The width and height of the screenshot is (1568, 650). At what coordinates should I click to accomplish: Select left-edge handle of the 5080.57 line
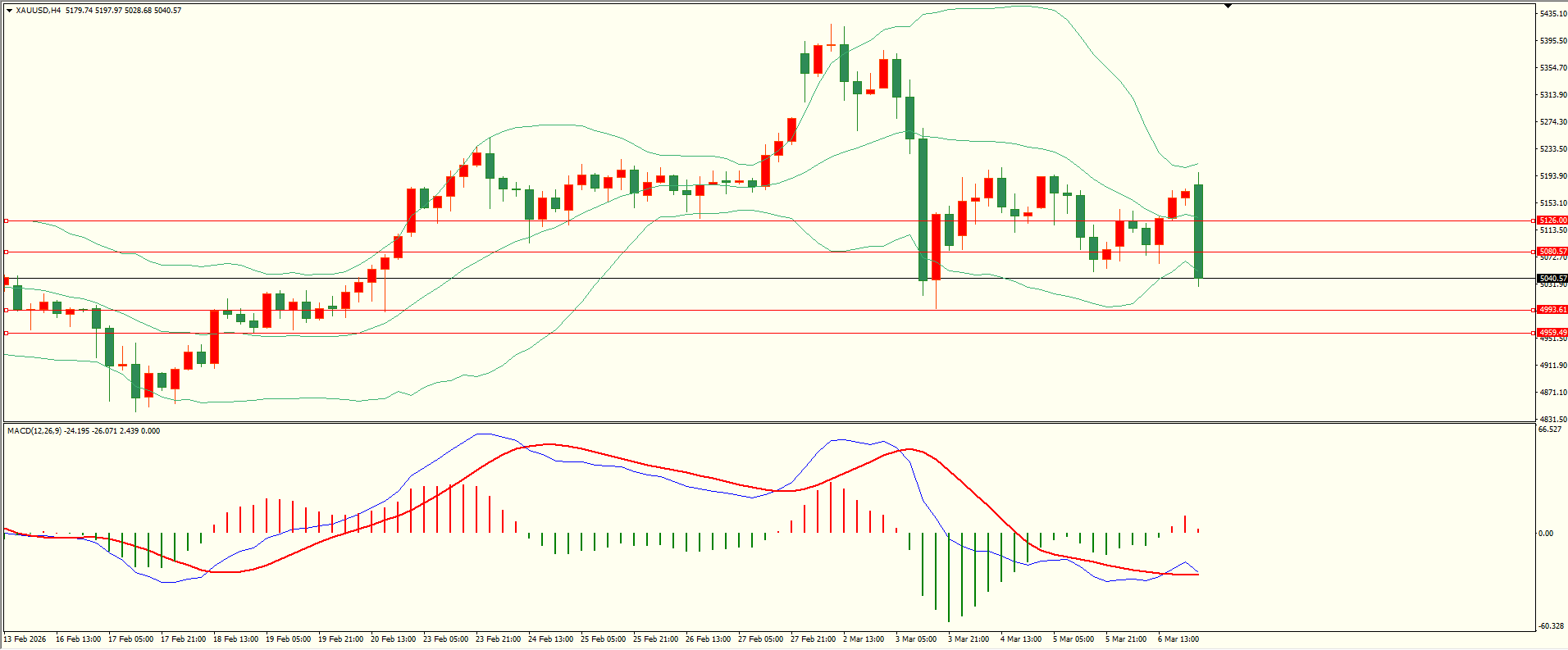tap(7, 252)
